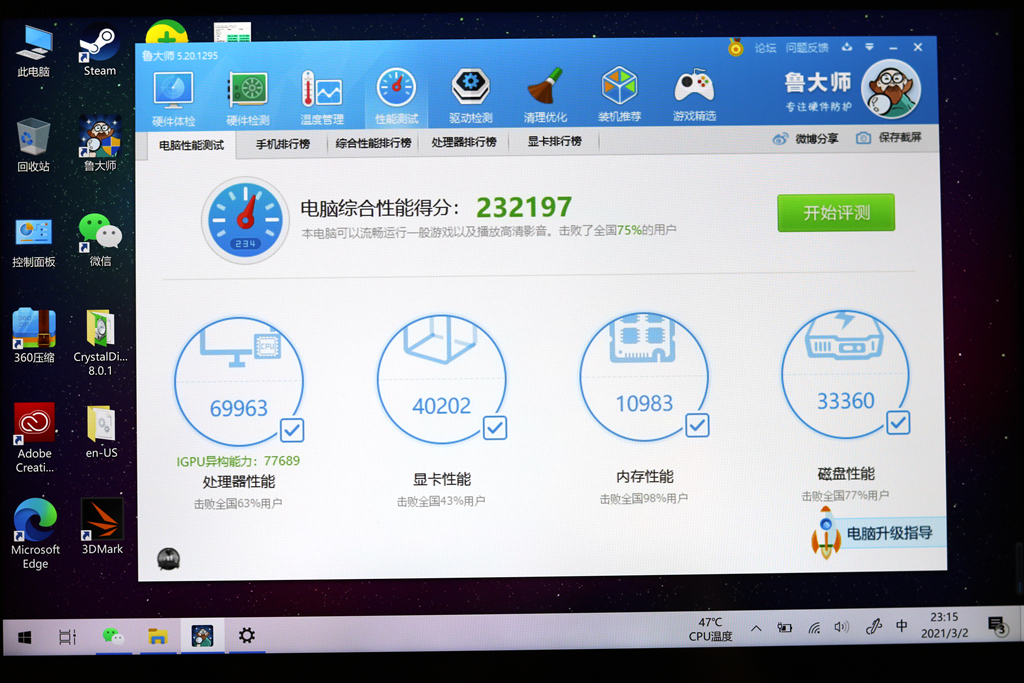Open the Windows Start menu
Screen dimensions: 1024x683
[24, 637]
